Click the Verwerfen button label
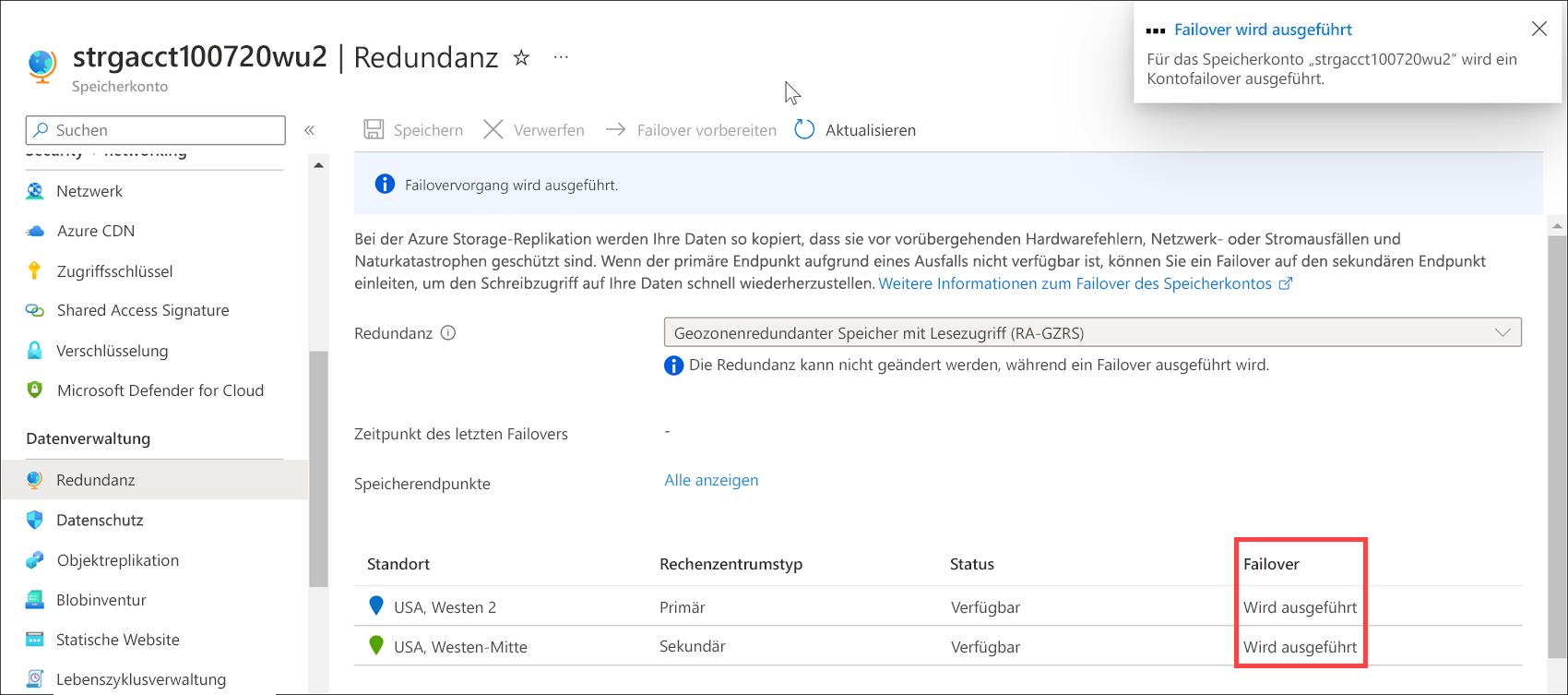 coord(549,130)
